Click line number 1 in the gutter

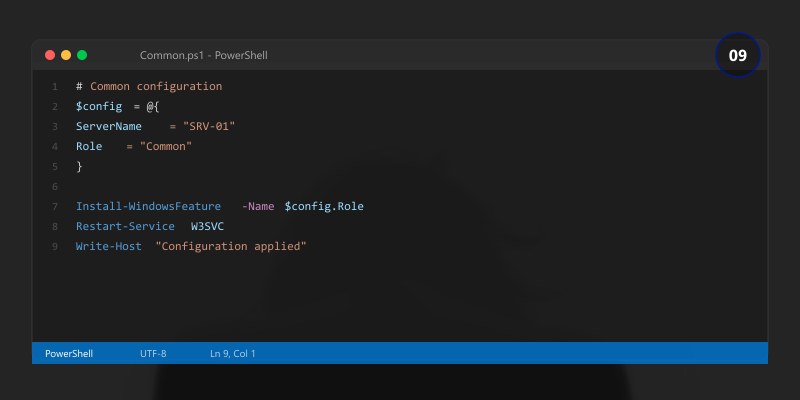click(55, 86)
